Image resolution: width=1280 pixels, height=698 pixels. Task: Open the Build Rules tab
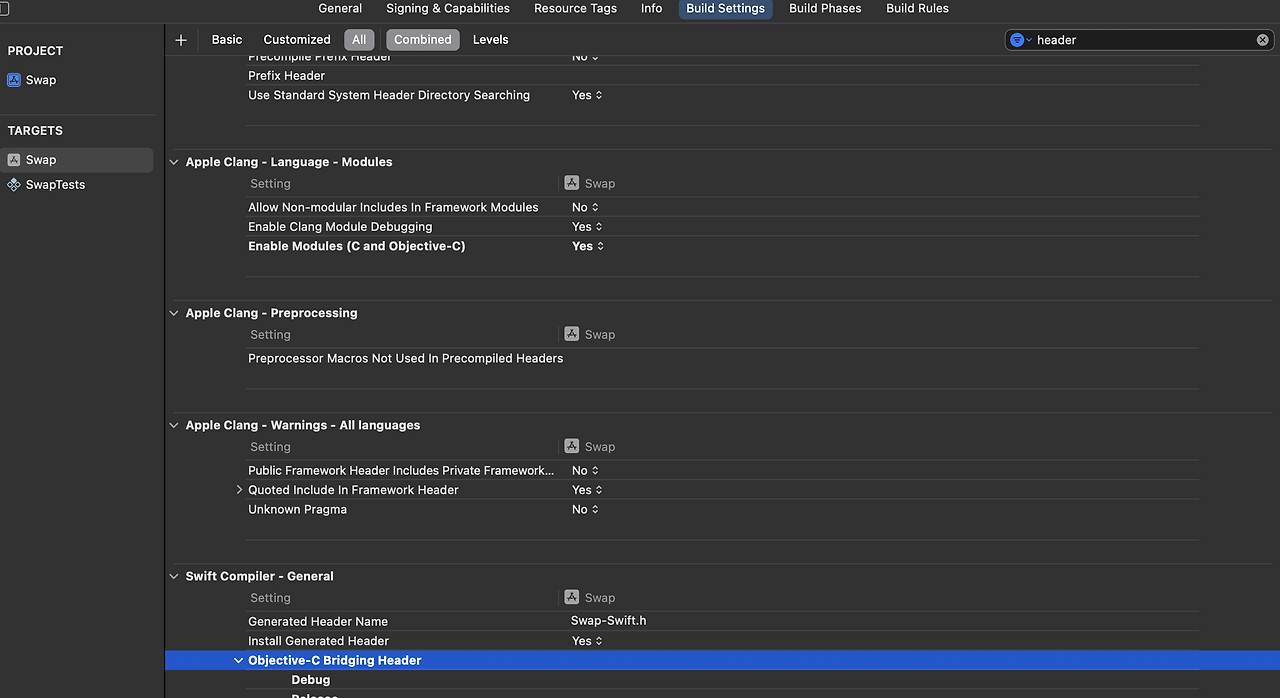[x=917, y=8]
